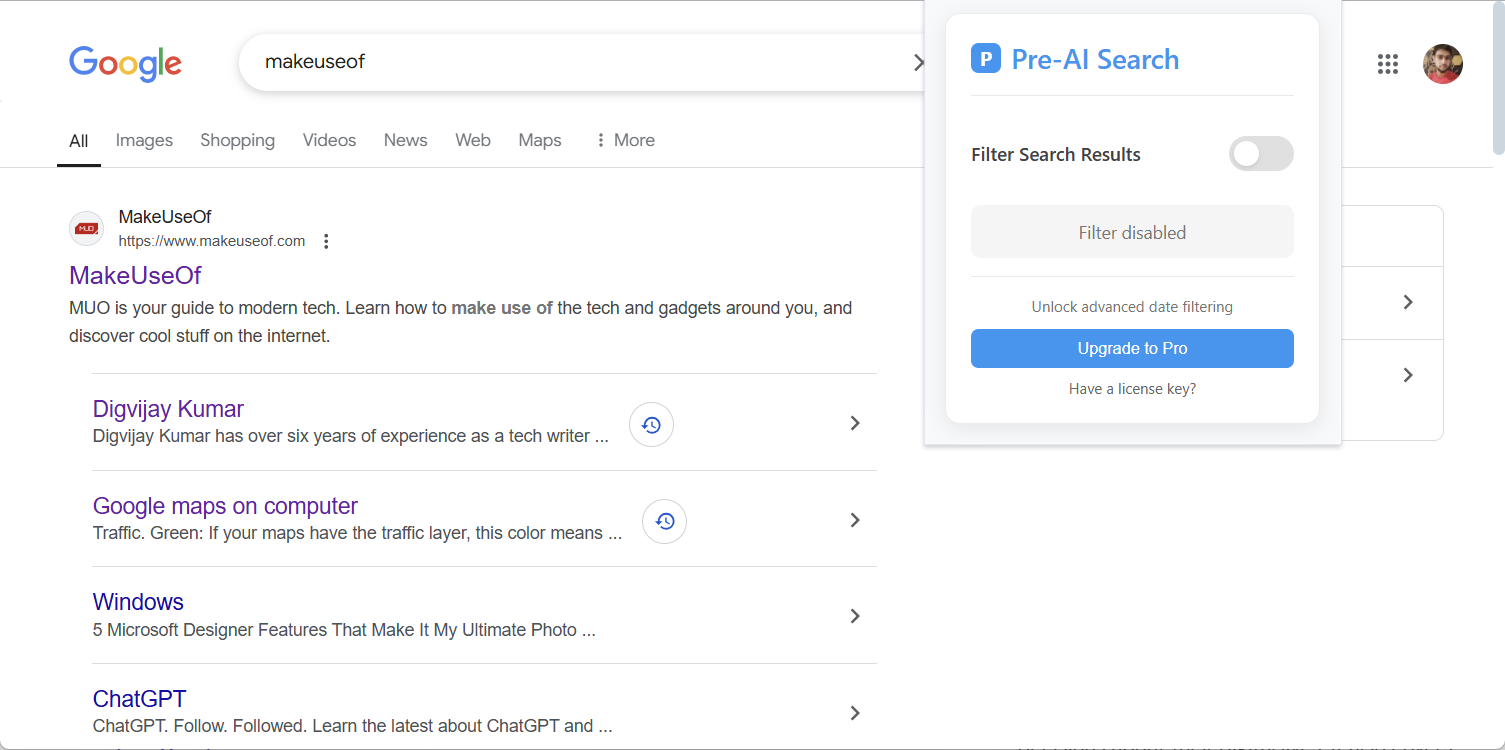
Task: Click the Google logo
Action: coord(125,63)
